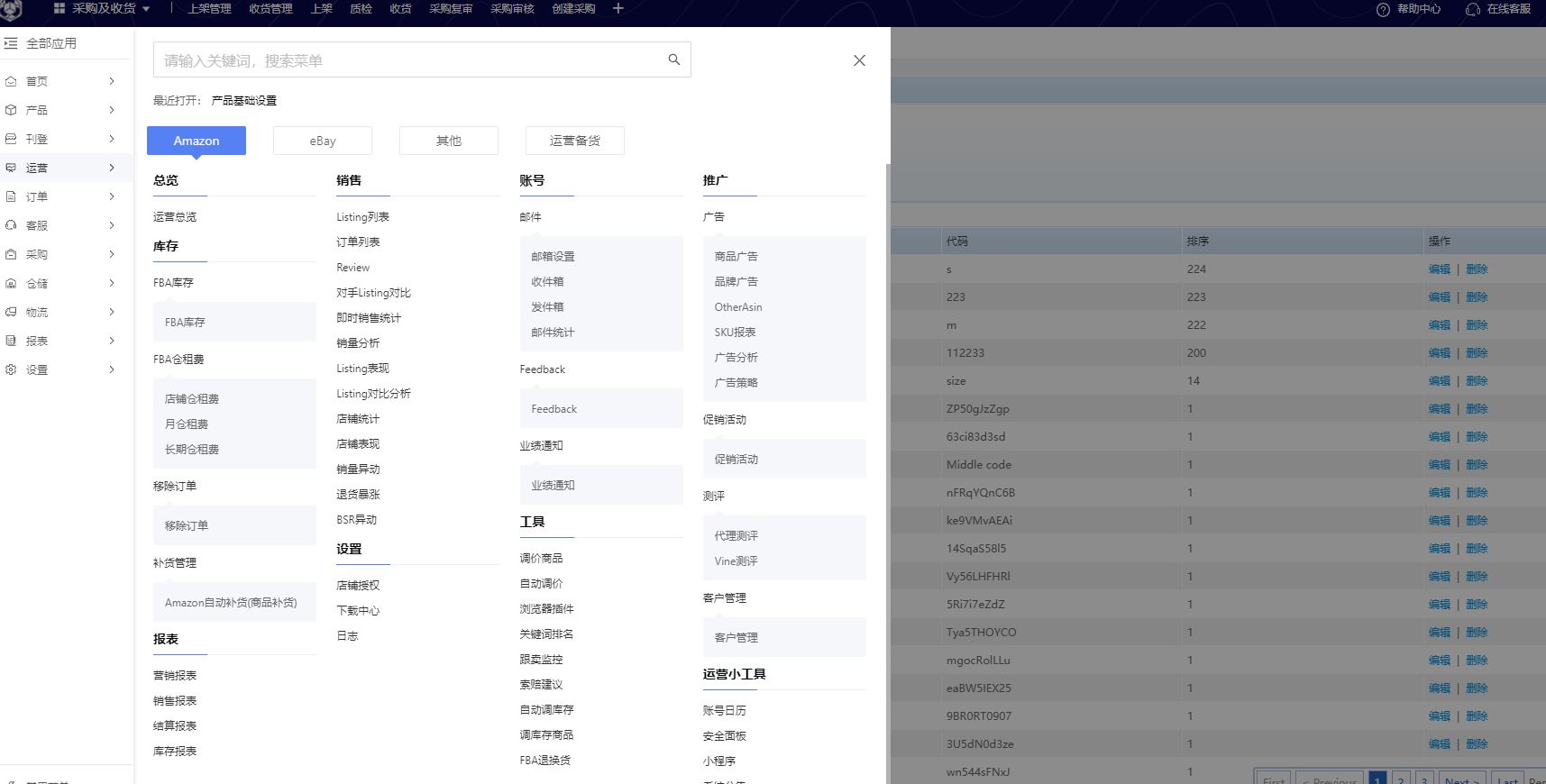Viewport: 1546px width, 784px height.
Task: Expand the 订单 sidebar chevron
Action: pyautogui.click(x=112, y=196)
